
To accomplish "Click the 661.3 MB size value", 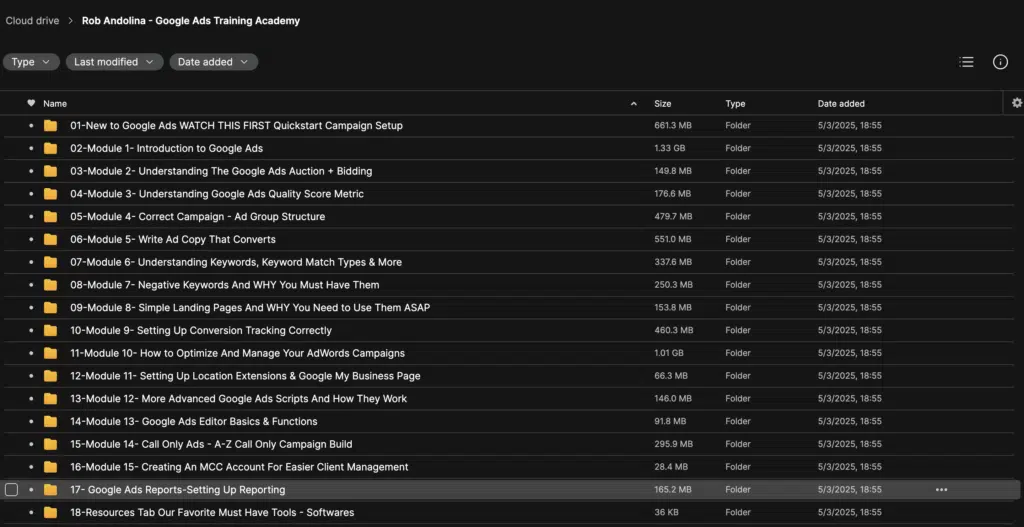I will tap(673, 126).
